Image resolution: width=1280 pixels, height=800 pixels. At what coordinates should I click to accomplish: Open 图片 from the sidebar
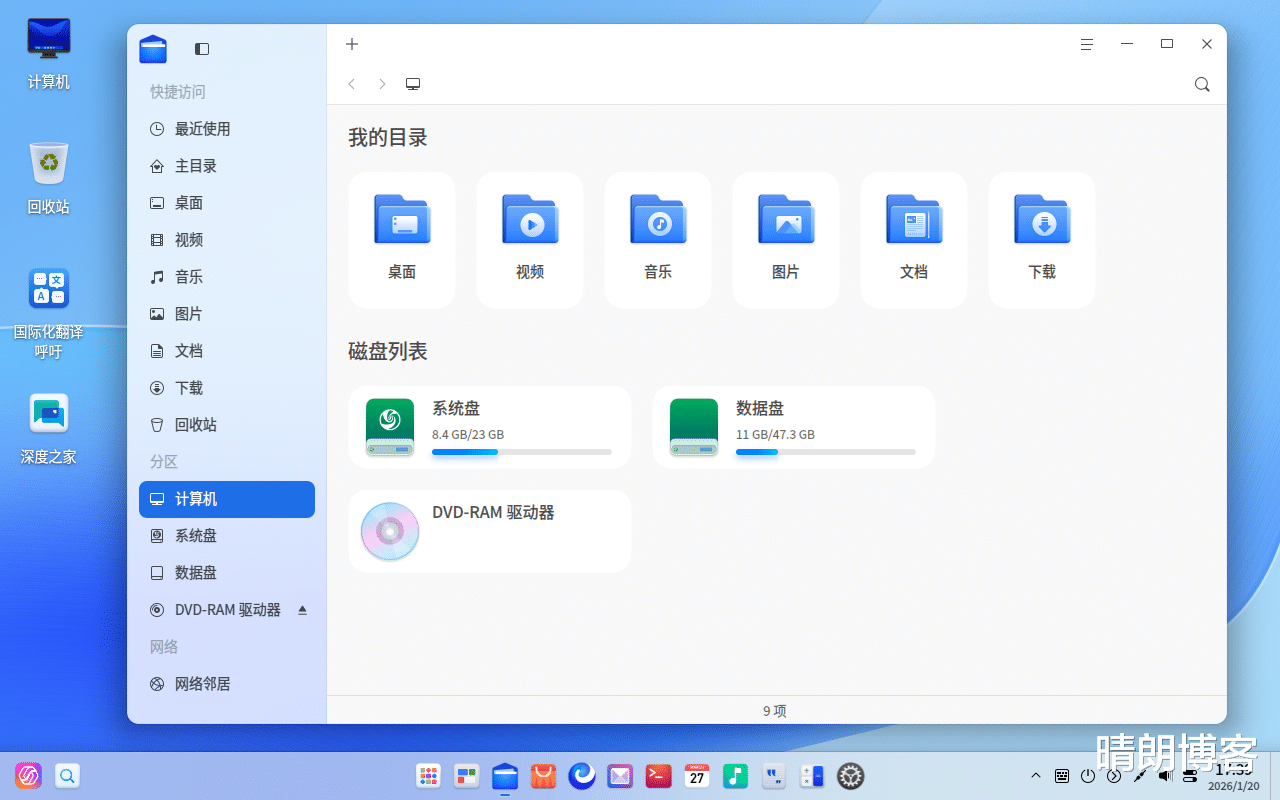click(227, 314)
